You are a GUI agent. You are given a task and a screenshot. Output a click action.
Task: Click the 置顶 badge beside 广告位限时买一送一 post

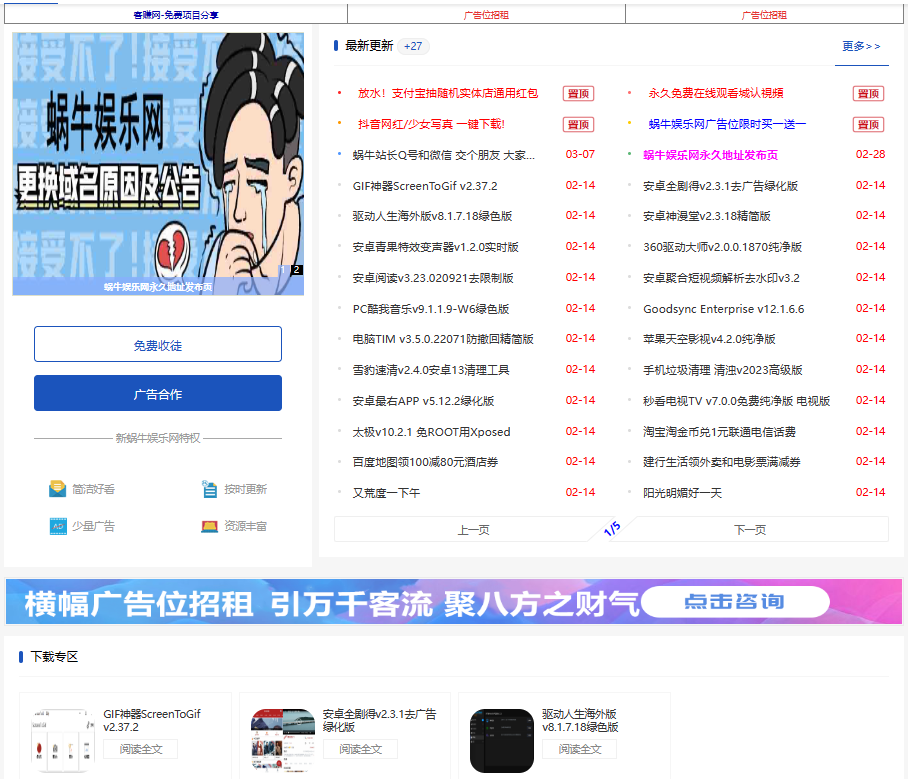pyautogui.click(x=868, y=124)
